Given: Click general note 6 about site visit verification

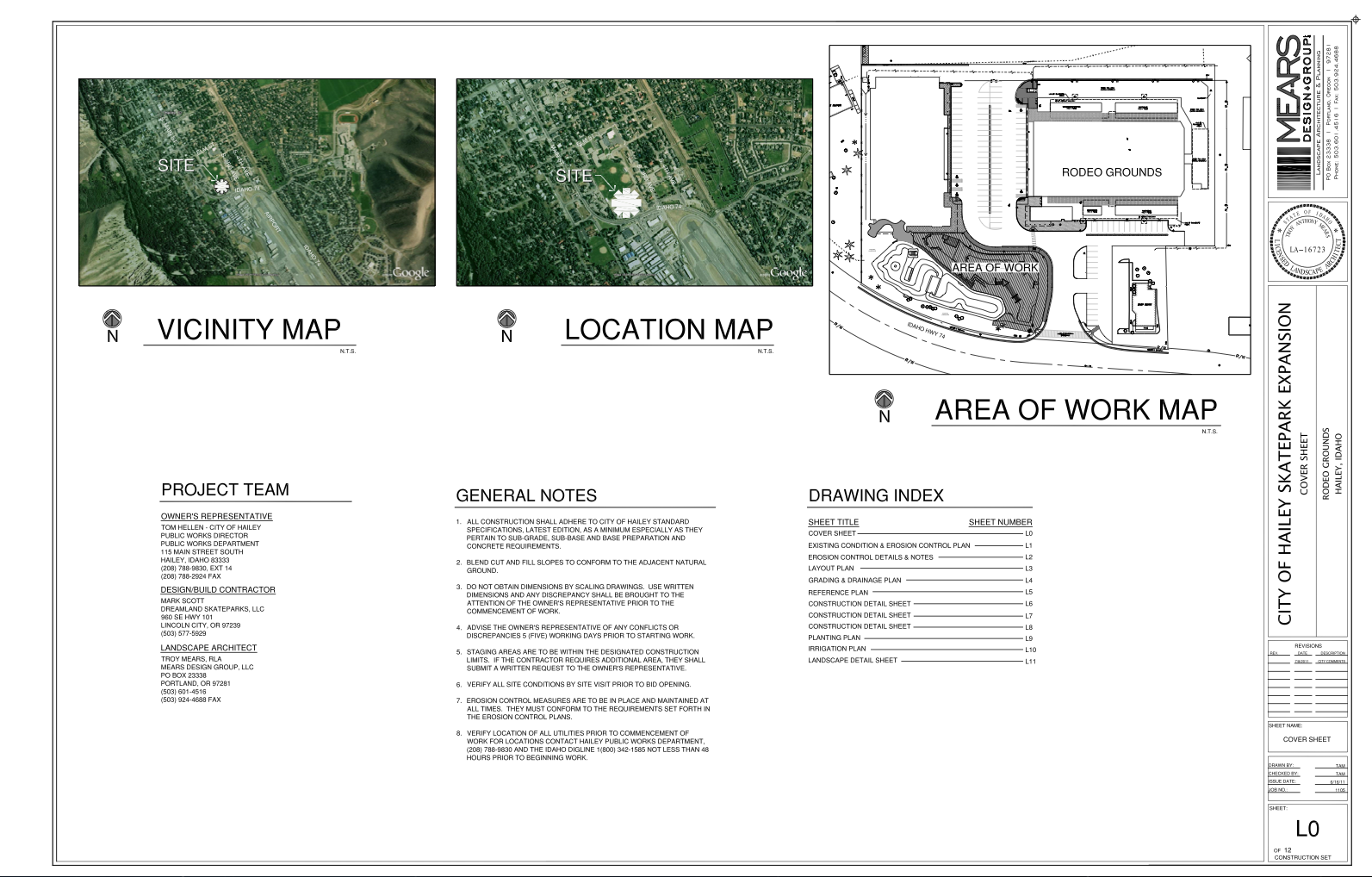Looking at the screenshot, I should tap(574, 685).
